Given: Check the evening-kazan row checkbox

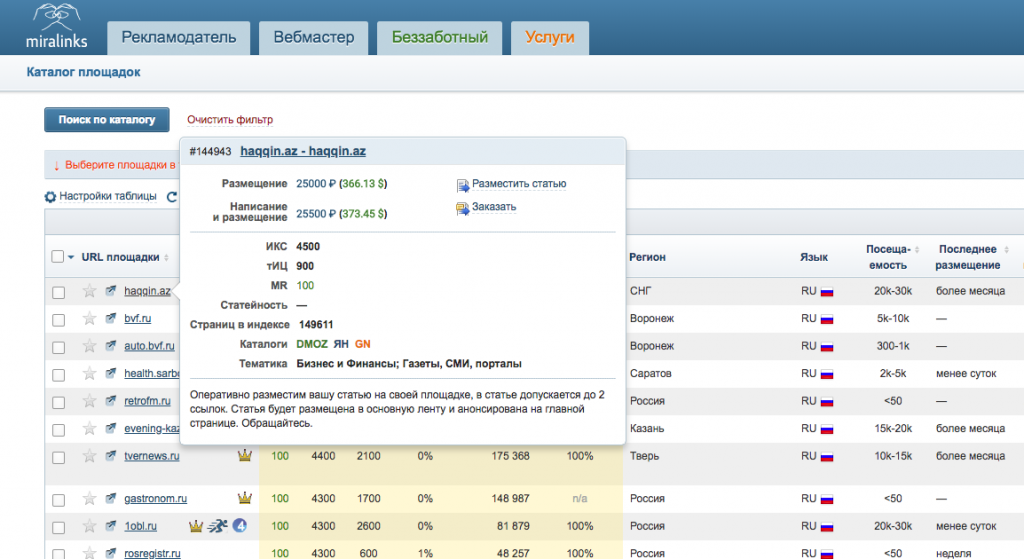Looking at the screenshot, I should click(x=59, y=430).
